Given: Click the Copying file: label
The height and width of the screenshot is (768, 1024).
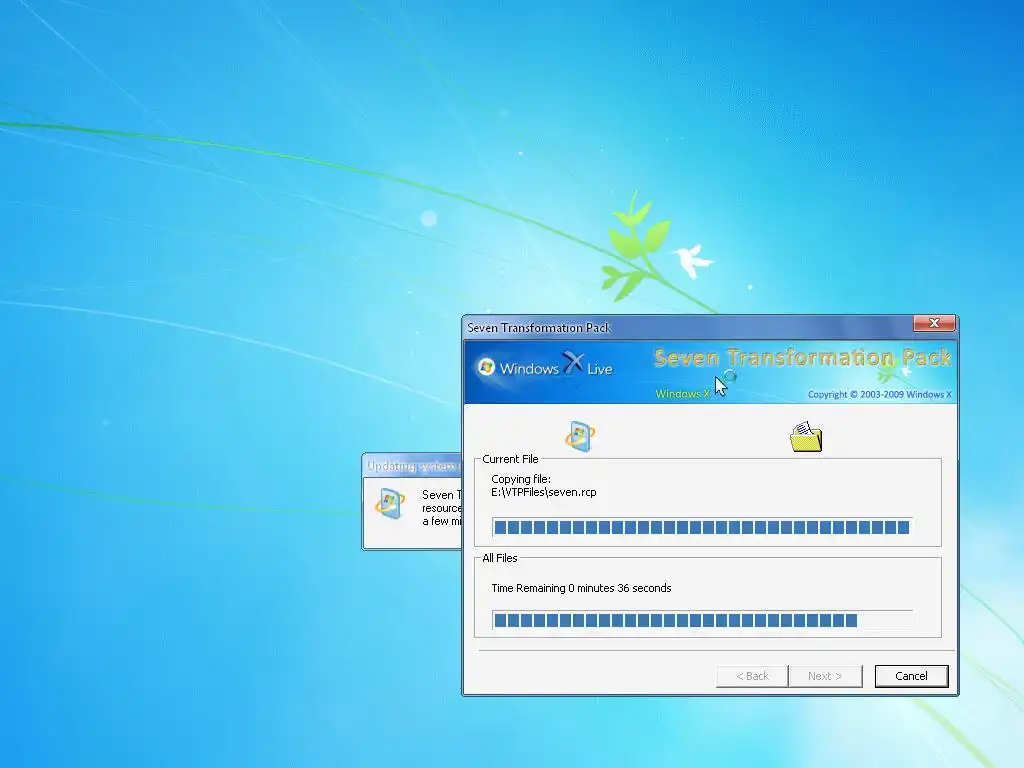Looking at the screenshot, I should 521,479.
